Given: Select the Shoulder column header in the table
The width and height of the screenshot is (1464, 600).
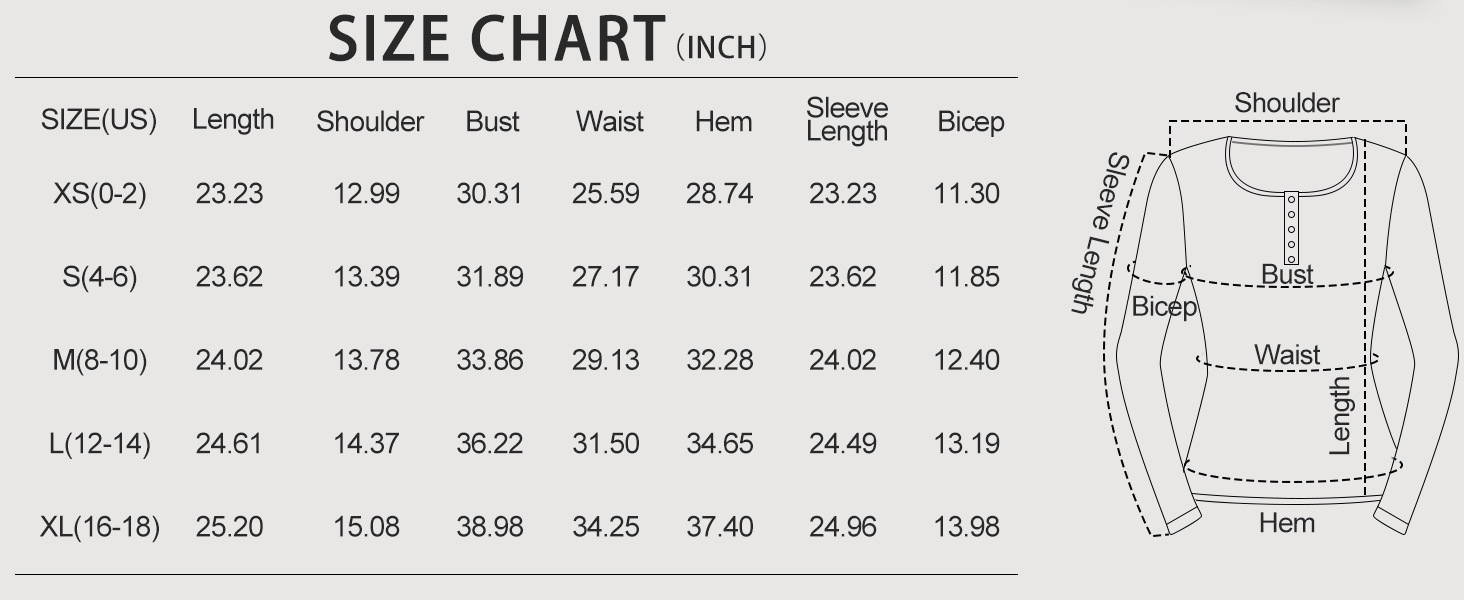Looking at the screenshot, I should pos(370,122).
